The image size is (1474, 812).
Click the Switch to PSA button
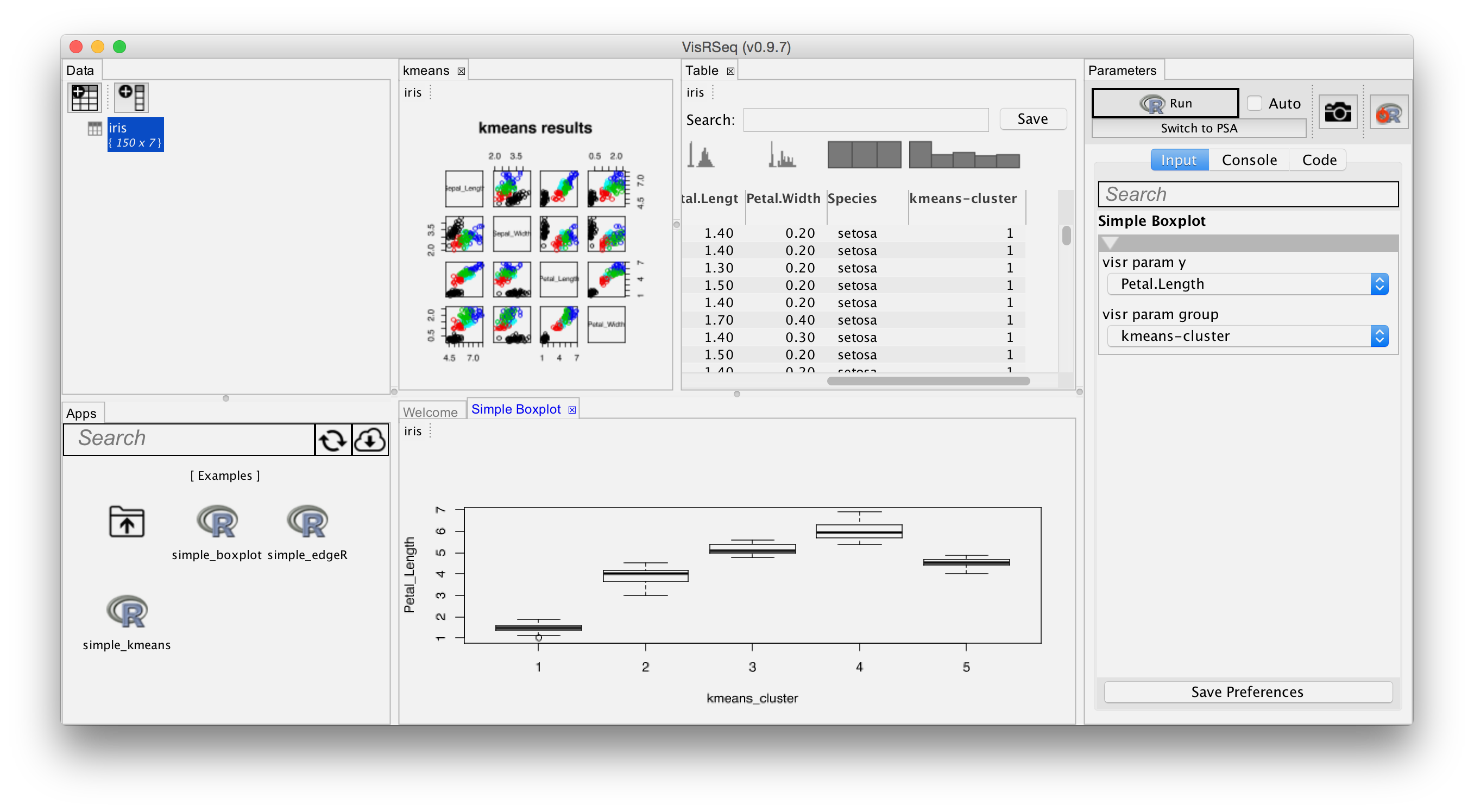coord(1199,128)
